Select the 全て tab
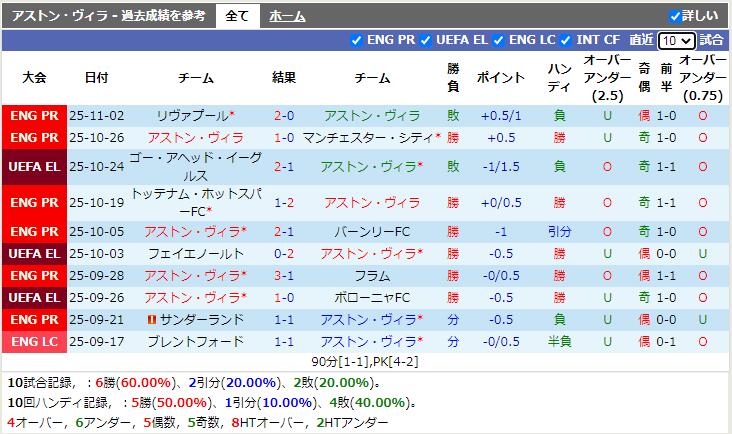 (238, 17)
